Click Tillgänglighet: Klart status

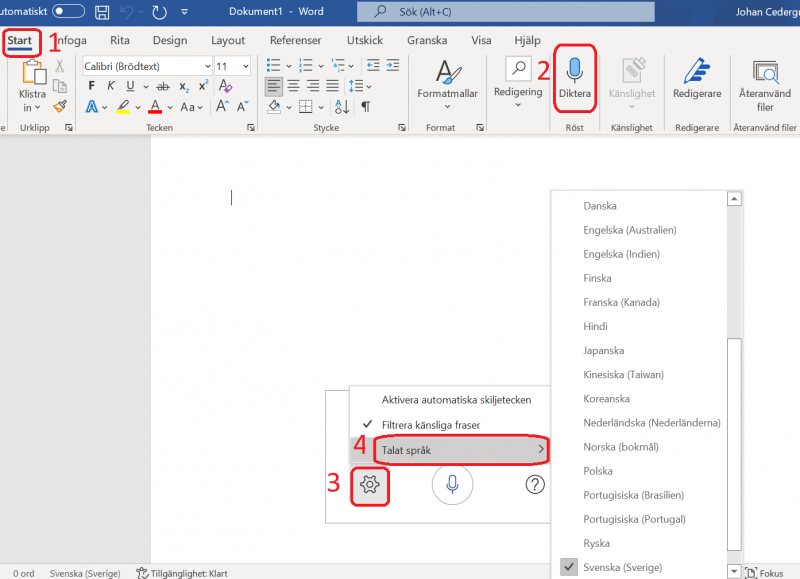(182, 573)
